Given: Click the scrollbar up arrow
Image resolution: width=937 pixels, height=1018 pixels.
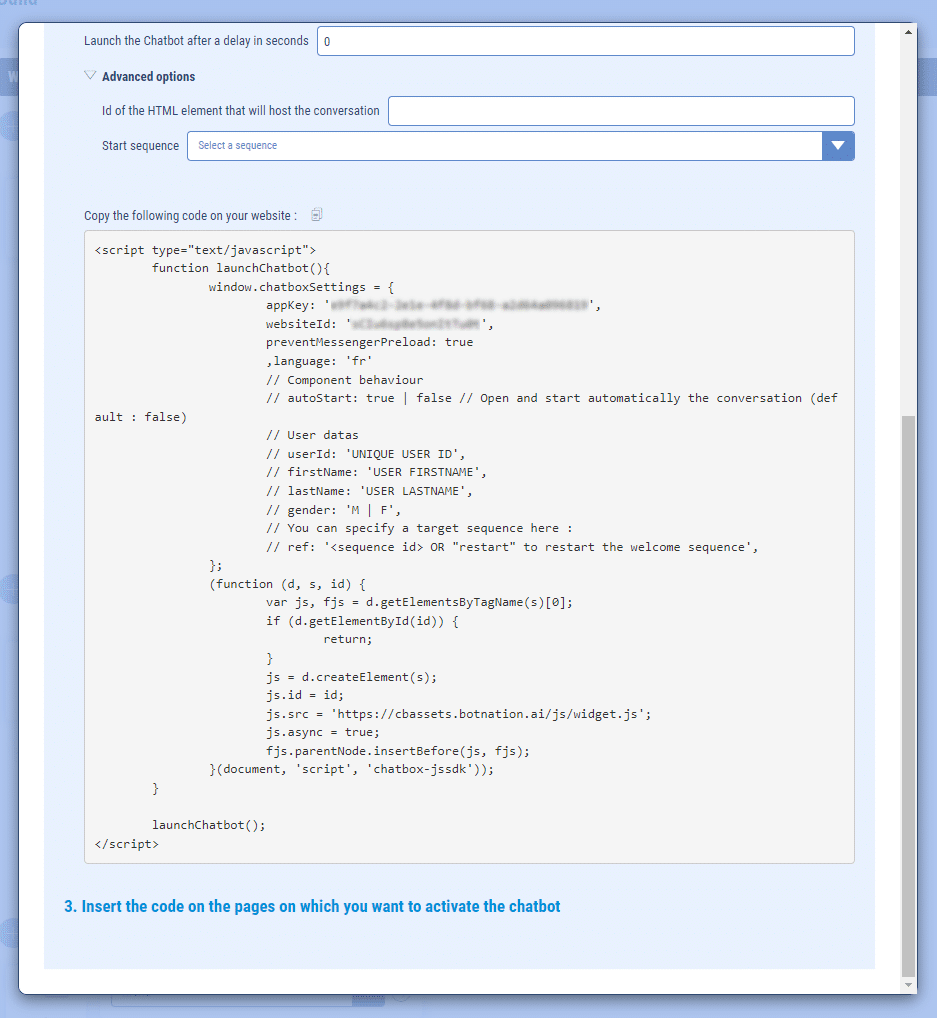Looking at the screenshot, I should pyautogui.click(x=909, y=32).
